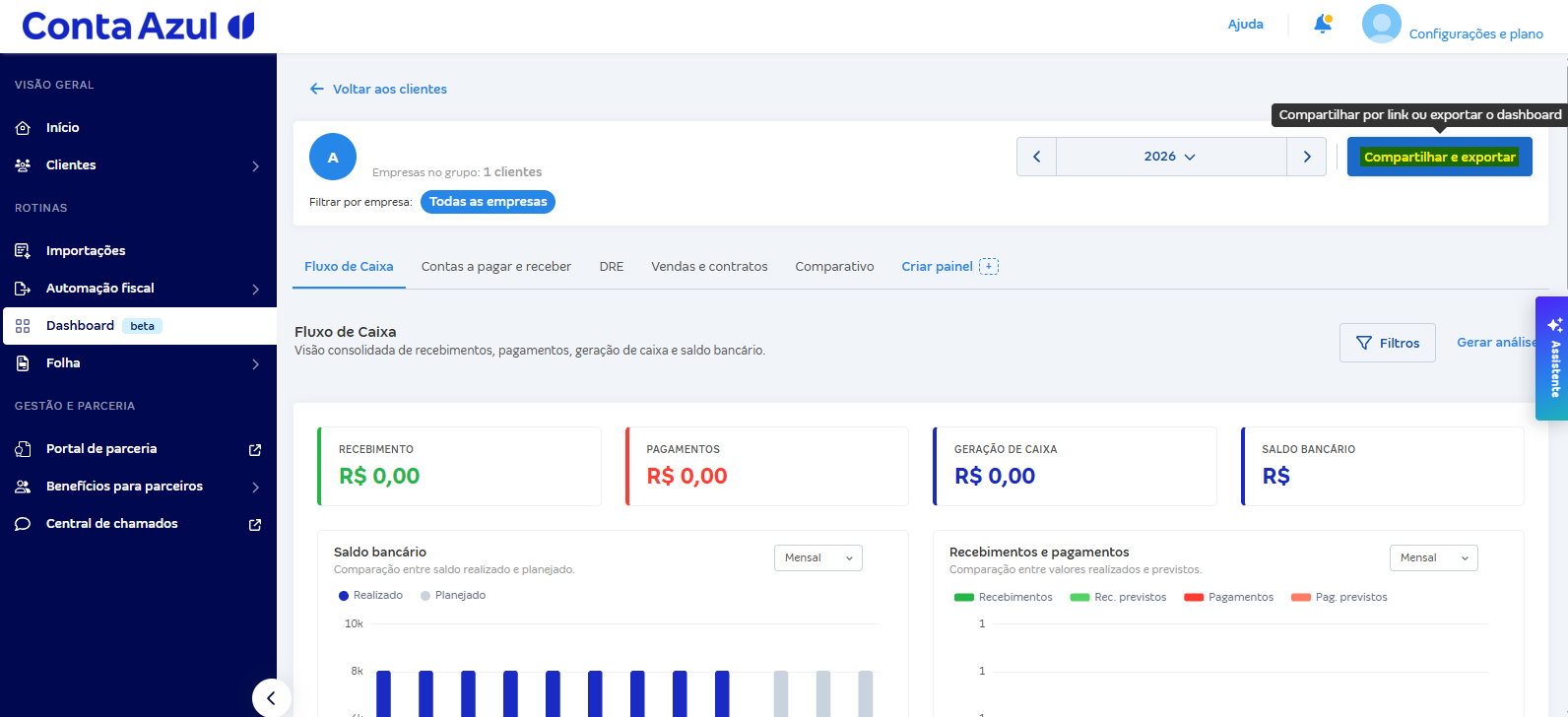
Task: Open the Vendas e contratos tab
Action: point(709,267)
